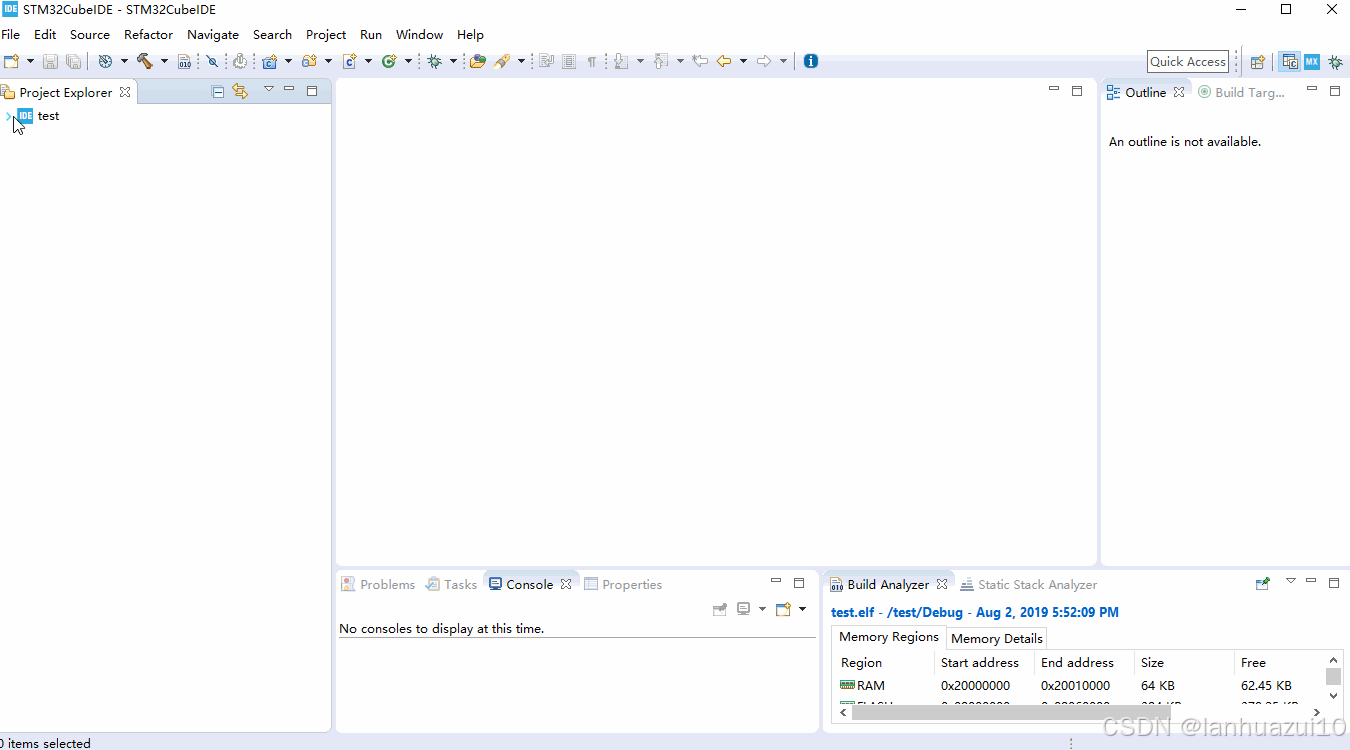Image resolution: width=1350 pixels, height=750 pixels.
Task: Click the Save toolbar icon
Action: tap(50, 61)
